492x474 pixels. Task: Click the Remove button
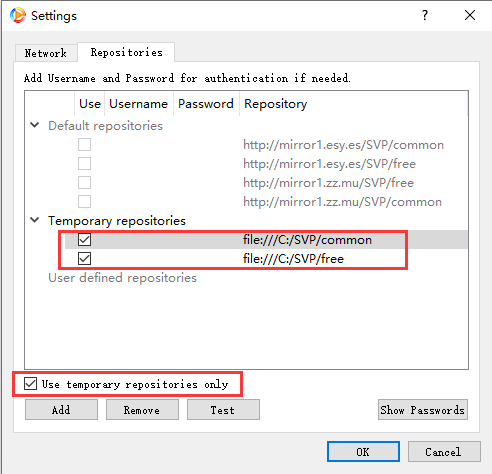(x=142, y=410)
